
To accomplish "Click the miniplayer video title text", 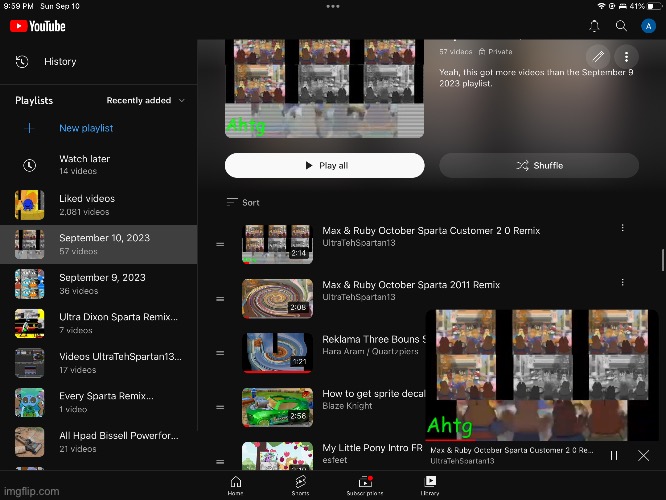I will (x=511, y=450).
